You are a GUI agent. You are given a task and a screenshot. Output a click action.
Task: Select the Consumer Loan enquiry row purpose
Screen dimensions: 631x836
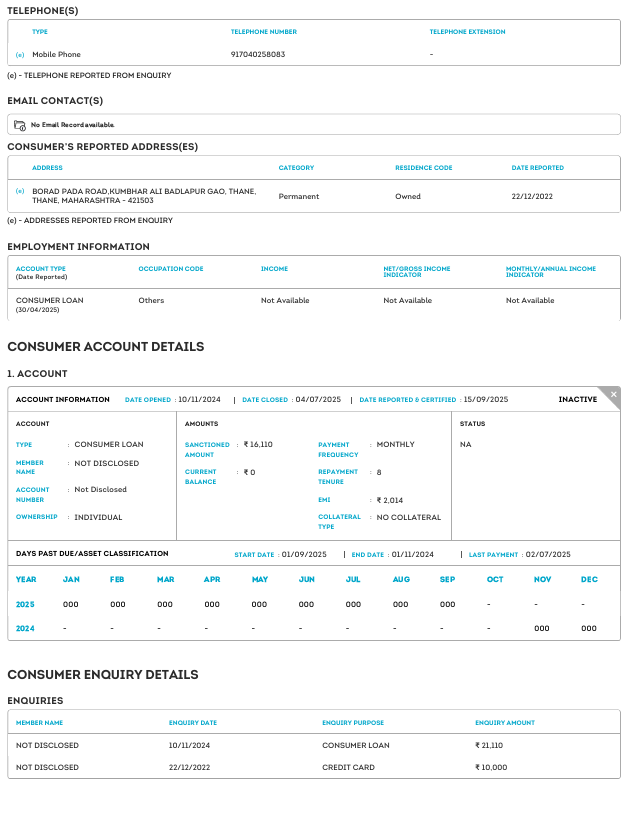356,745
